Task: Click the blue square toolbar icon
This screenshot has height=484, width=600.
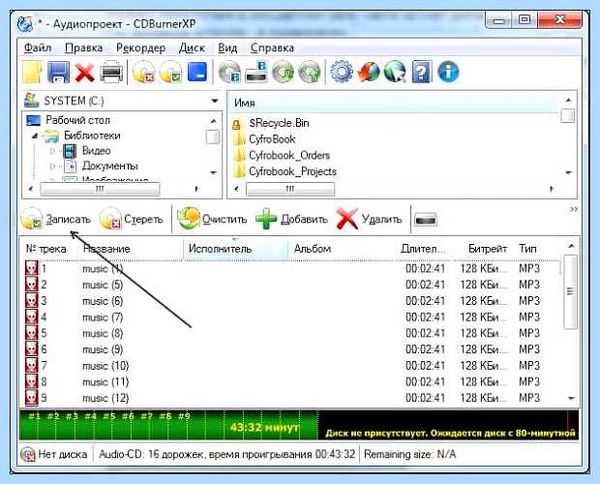Action: [197, 72]
